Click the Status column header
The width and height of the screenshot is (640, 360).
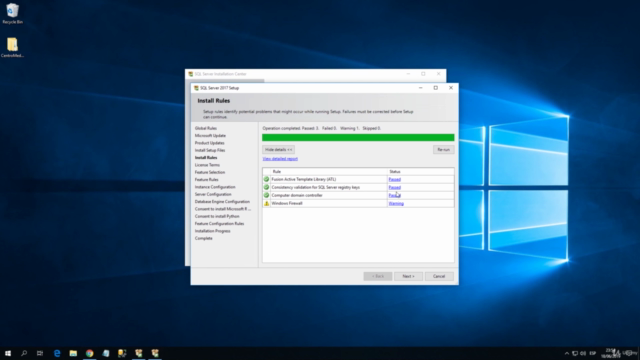pyautogui.click(x=421, y=171)
